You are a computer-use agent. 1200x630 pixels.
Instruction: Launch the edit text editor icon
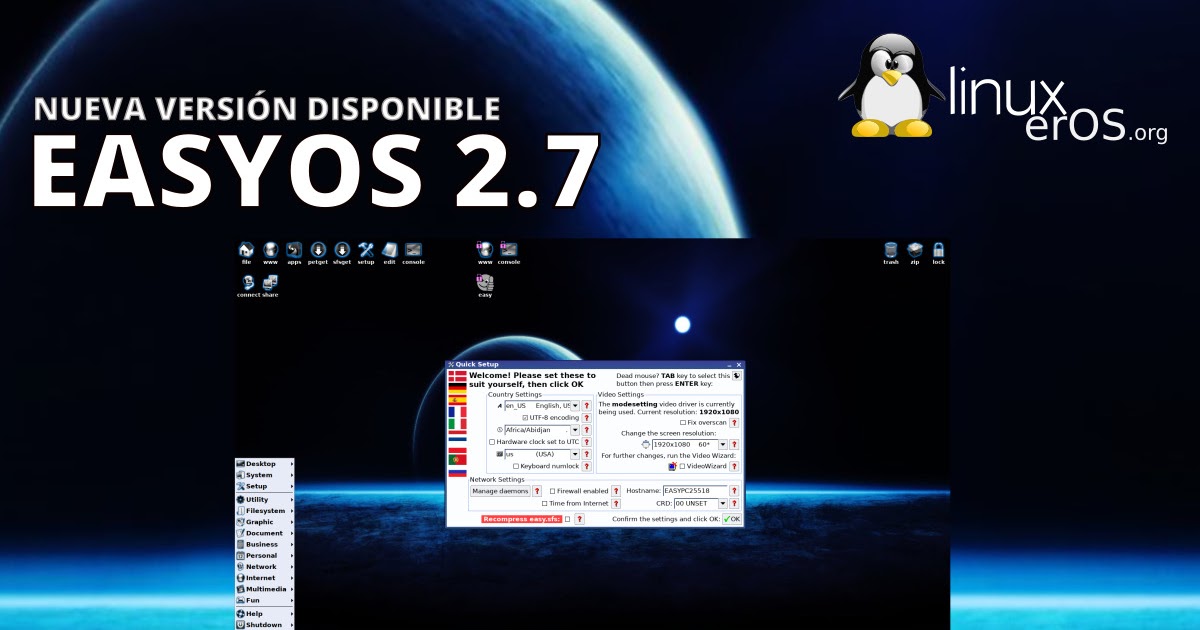click(x=389, y=250)
